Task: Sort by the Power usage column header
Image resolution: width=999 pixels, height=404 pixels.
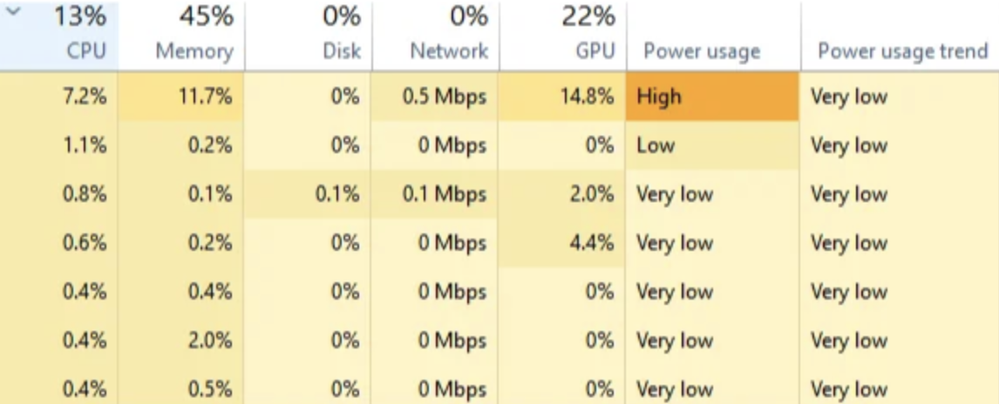Action: 714,34
